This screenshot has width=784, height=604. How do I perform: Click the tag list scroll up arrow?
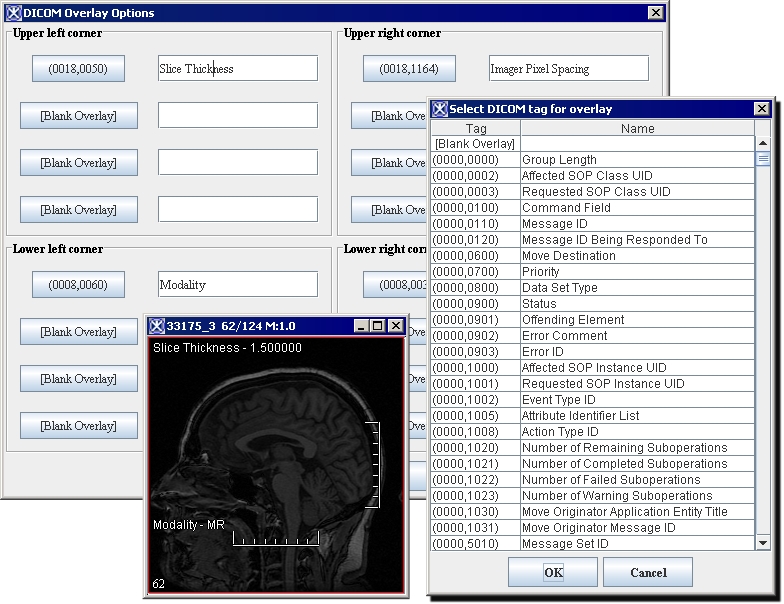point(763,143)
